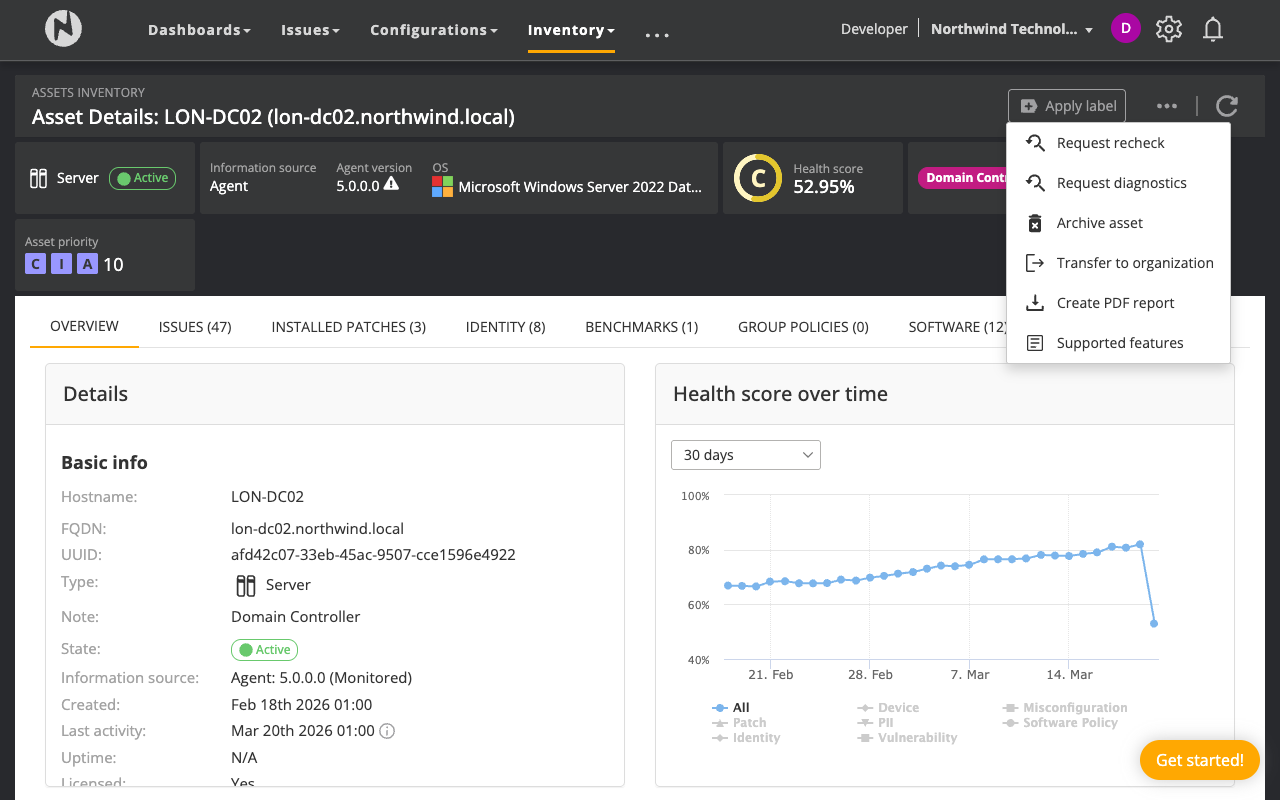Expand the Issues navigation menu
The image size is (1280, 800).
[310, 30]
